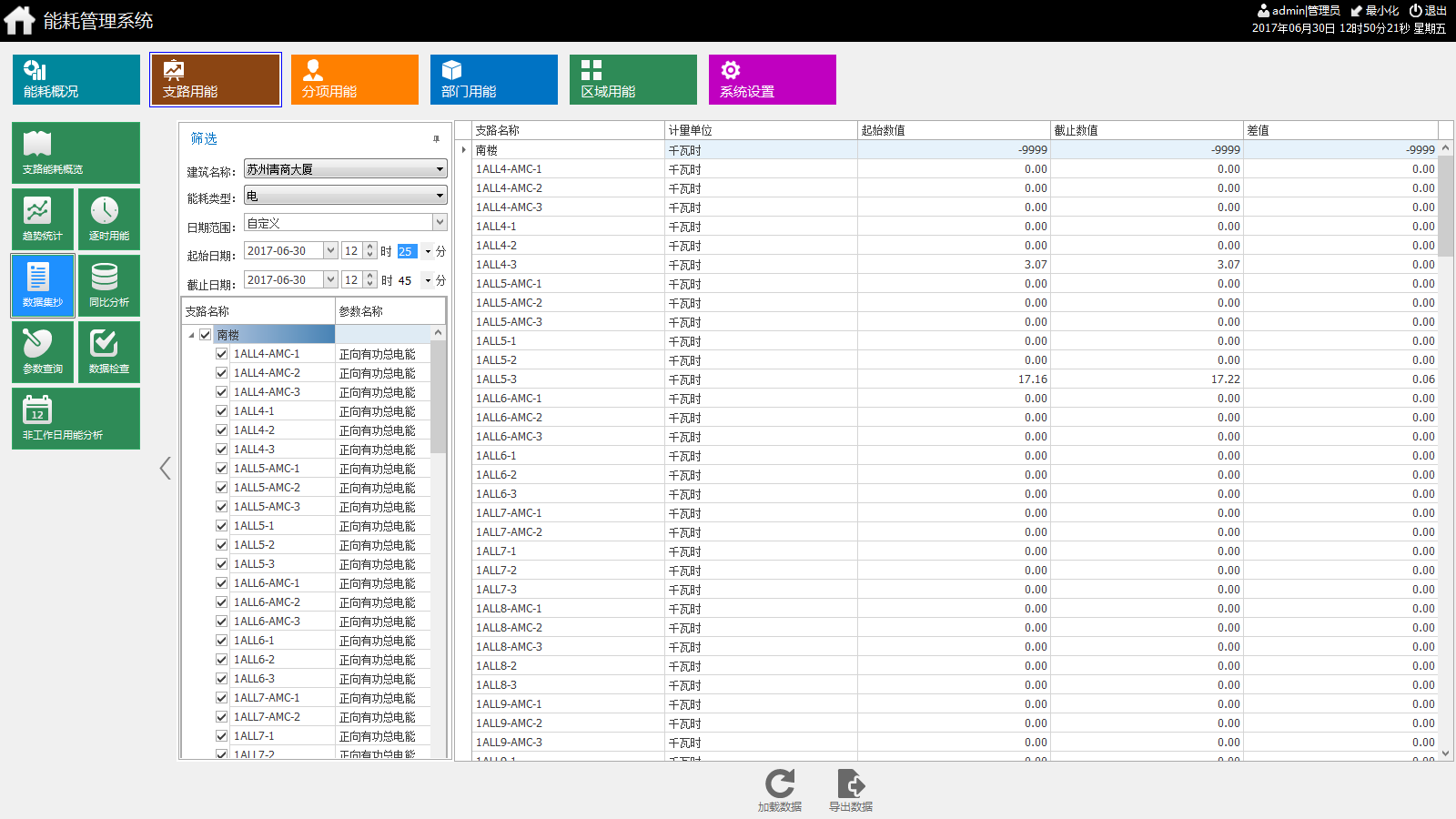Click the start date field 2017-06-30
This screenshot has height=819, width=1456.
click(x=284, y=251)
